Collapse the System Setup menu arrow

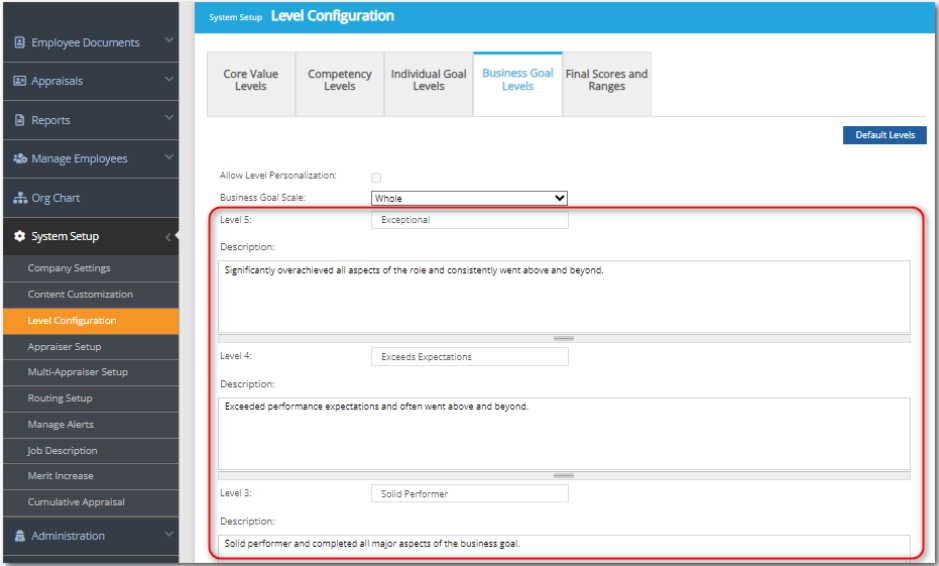pos(168,237)
